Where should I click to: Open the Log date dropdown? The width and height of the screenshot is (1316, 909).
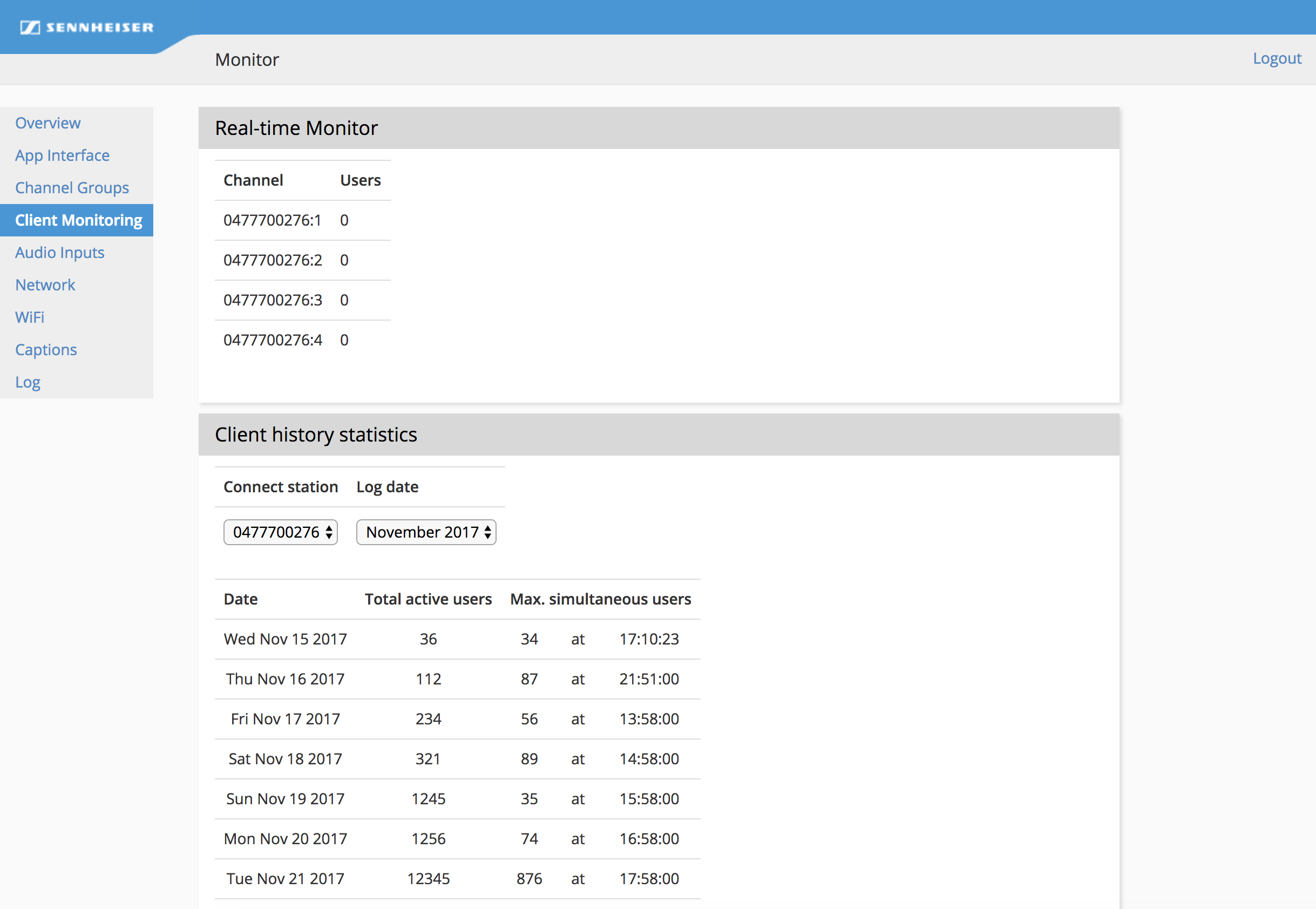click(426, 532)
